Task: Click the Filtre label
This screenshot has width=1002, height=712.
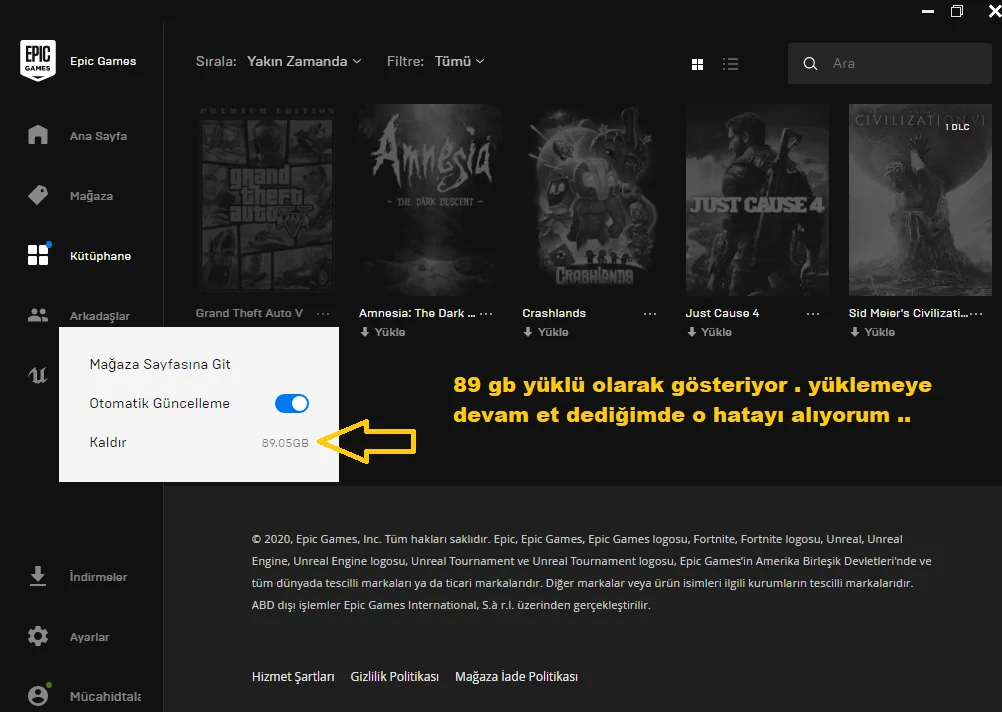Action: click(405, 61)
